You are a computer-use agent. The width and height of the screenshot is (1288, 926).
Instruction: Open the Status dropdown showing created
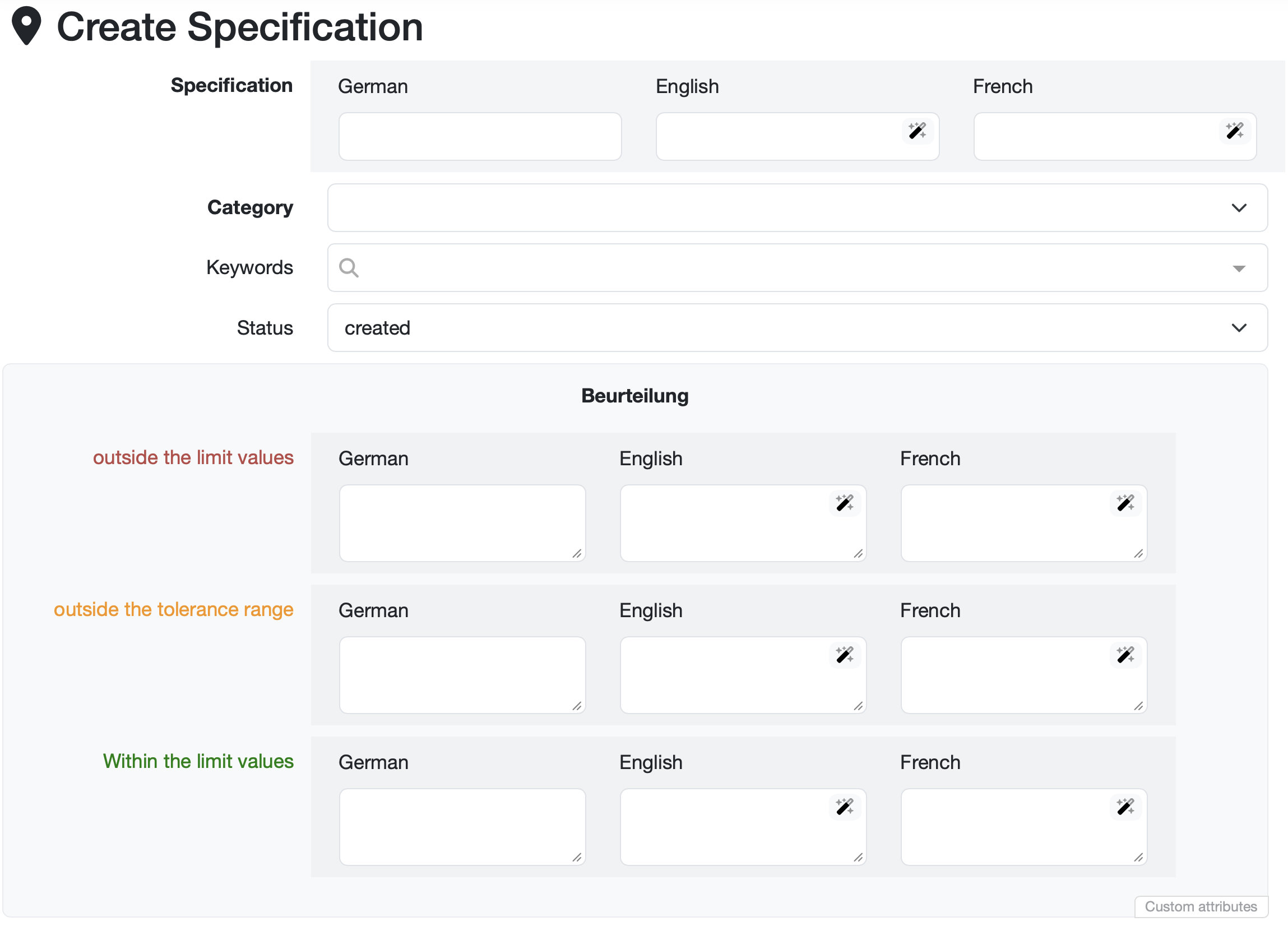[x=797, y=328]
